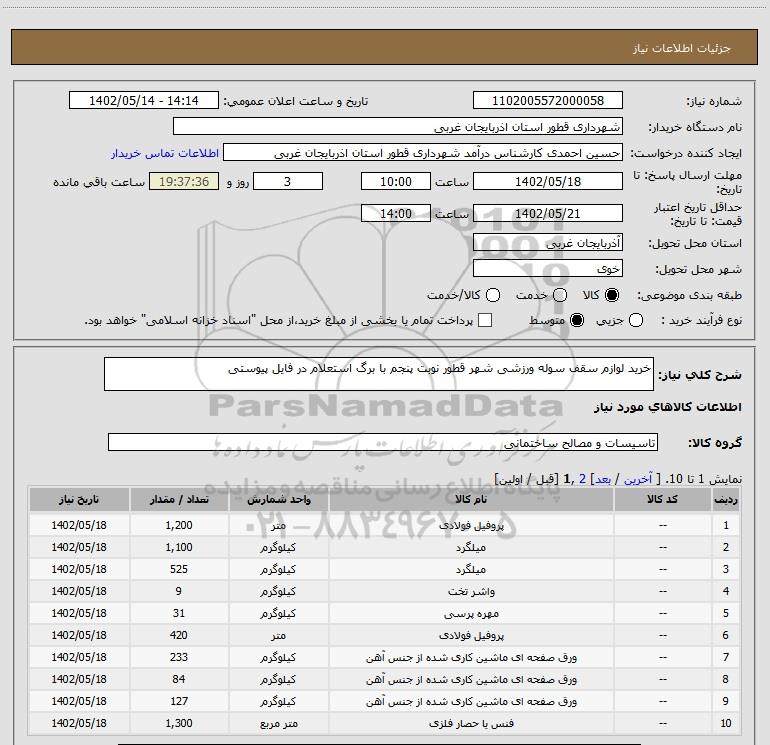
Task: Select the فنس یا حصار فلزی item
Action: 471,723
